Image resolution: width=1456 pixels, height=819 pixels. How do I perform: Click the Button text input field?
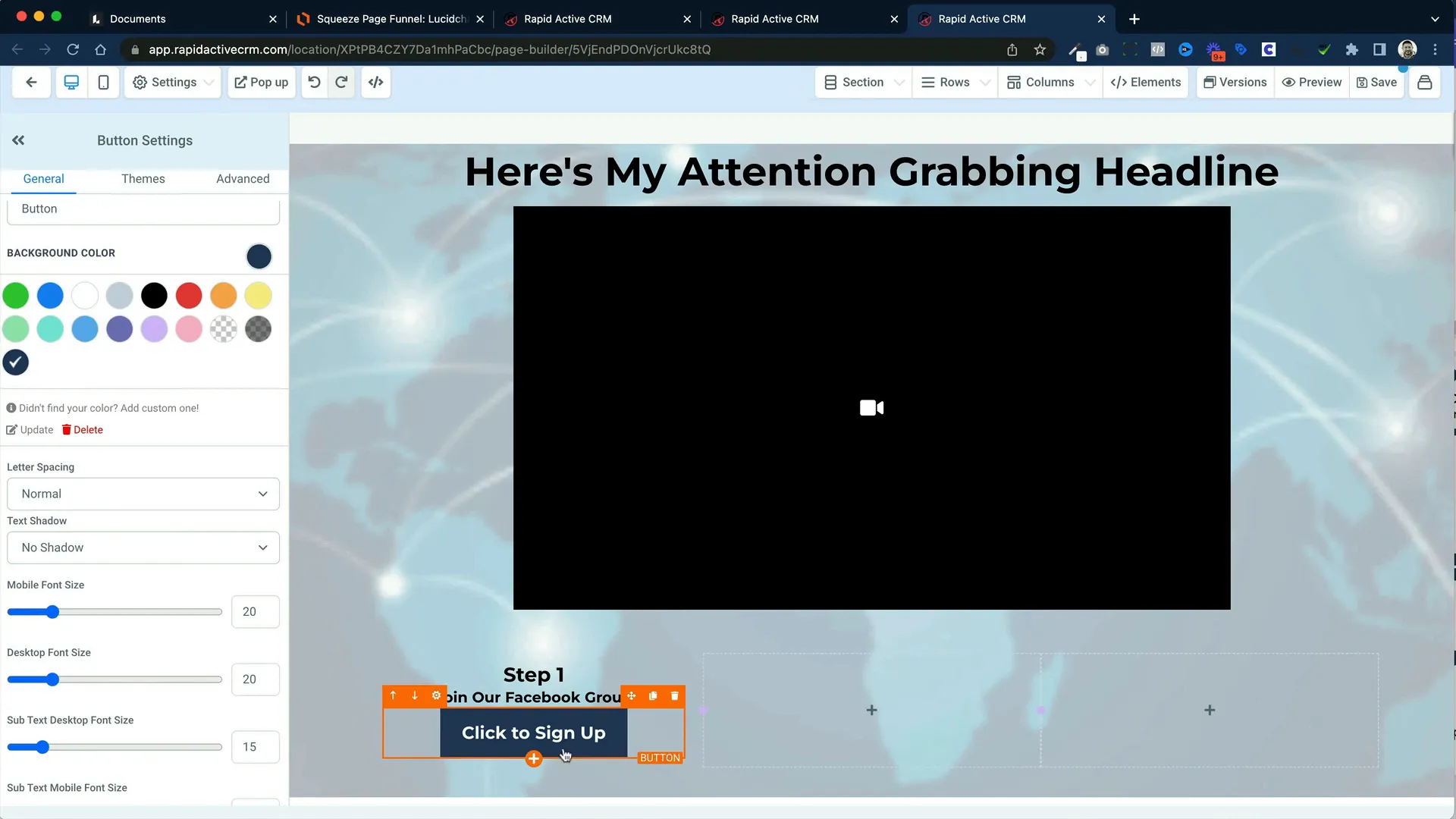(x=143, y=210)
